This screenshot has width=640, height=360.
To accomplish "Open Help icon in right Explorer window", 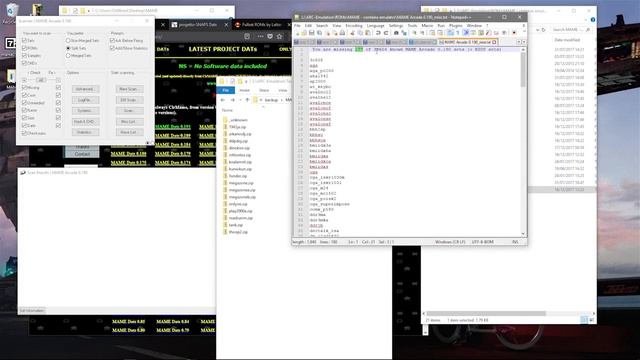I will point(593,19).
